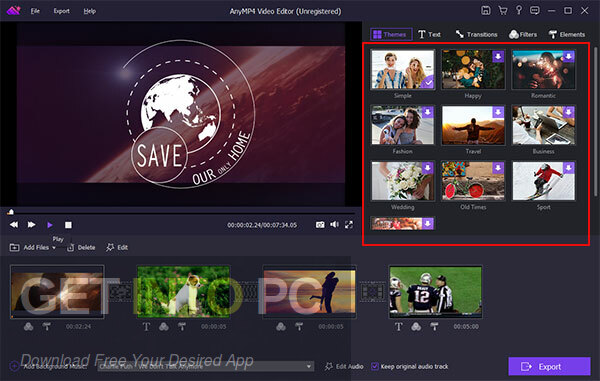Select the couple at sunset clip
This screenshot has width=600, height=381.
[310, 291]
